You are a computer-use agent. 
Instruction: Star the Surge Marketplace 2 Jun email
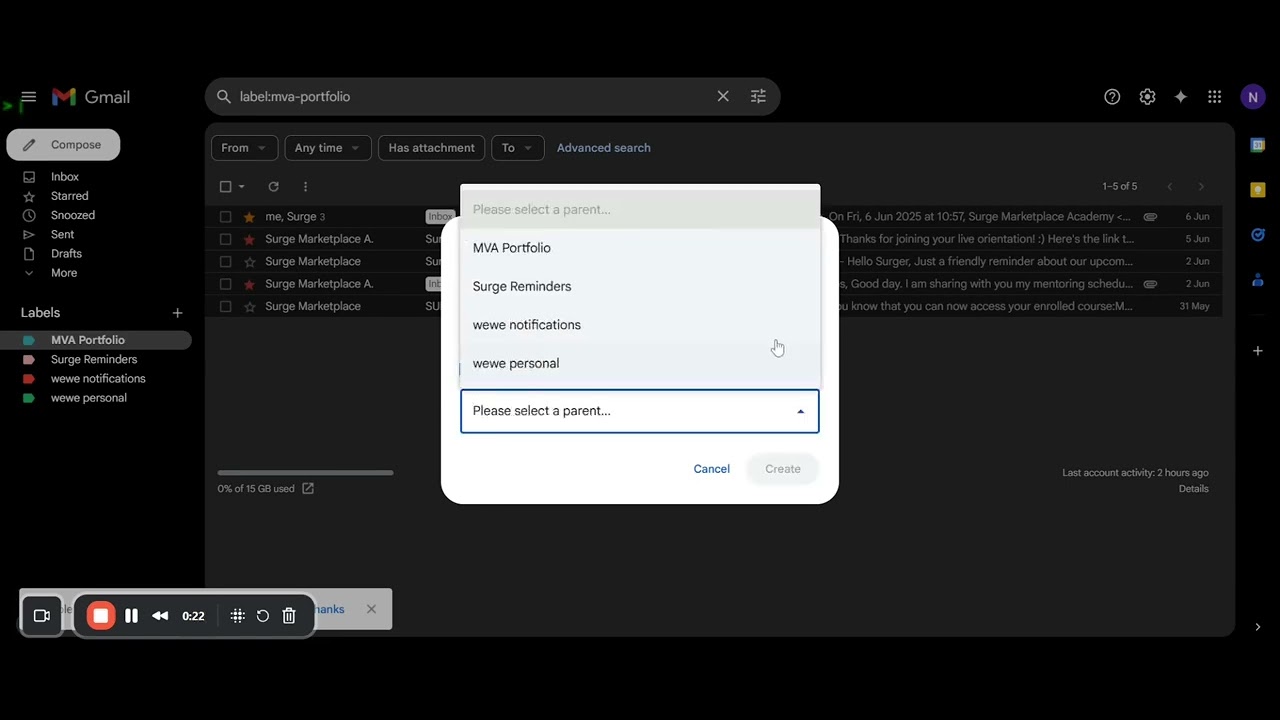tap(249, 262)
